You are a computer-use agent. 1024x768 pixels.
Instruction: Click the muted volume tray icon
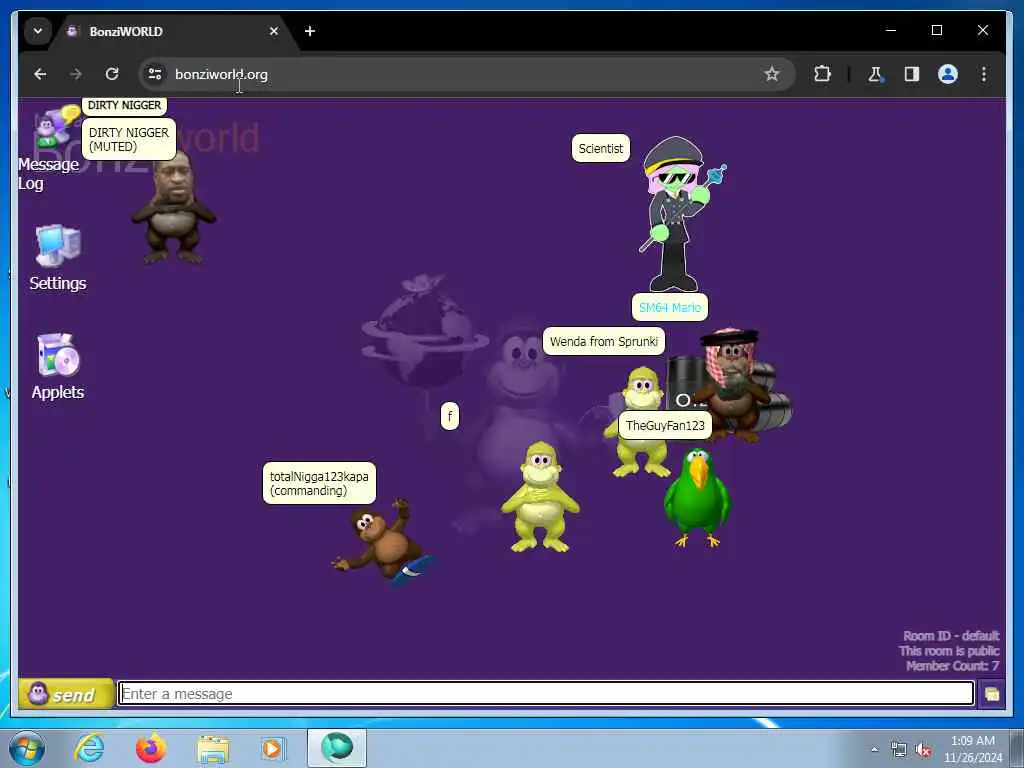pos(923,750)
